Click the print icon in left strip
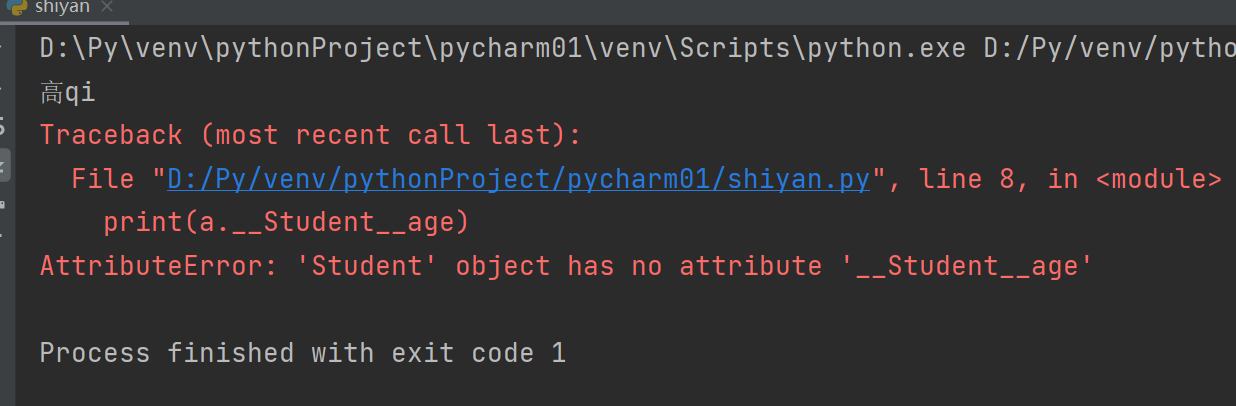 tap(3, 204)
